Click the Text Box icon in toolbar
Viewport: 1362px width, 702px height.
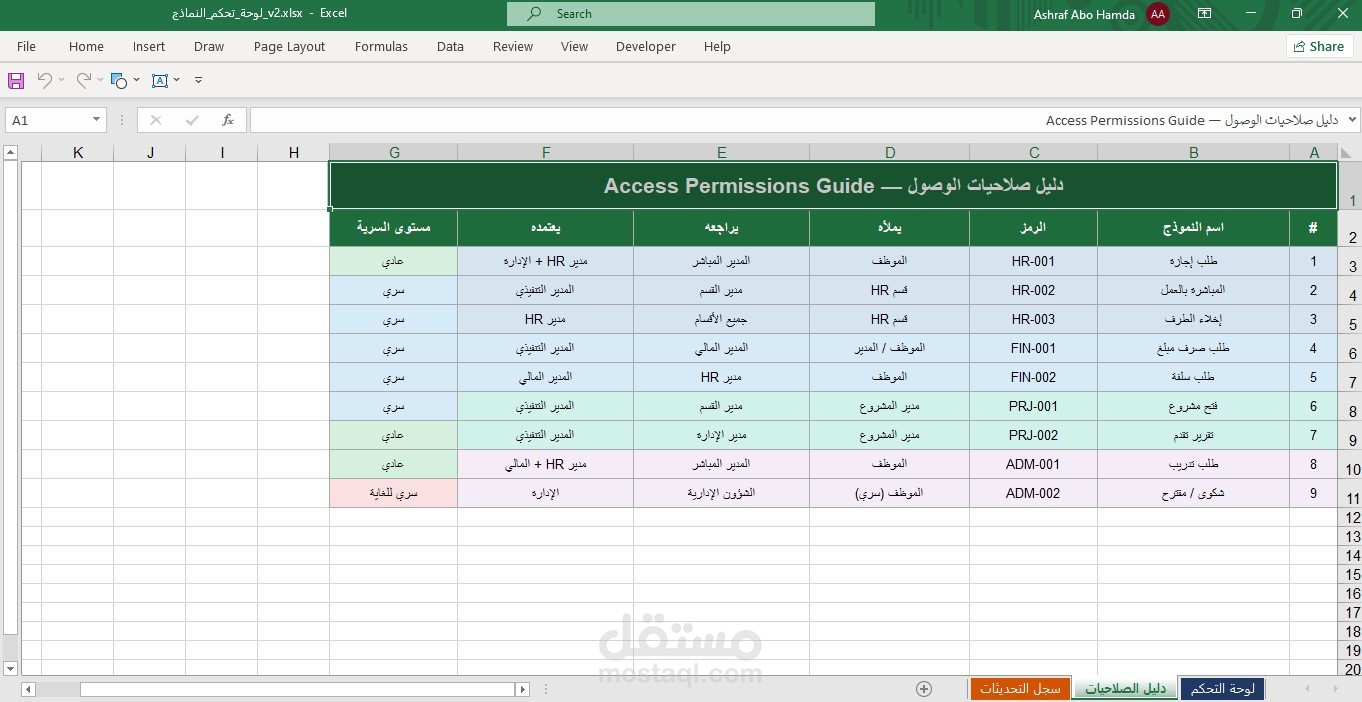[160, 80]
